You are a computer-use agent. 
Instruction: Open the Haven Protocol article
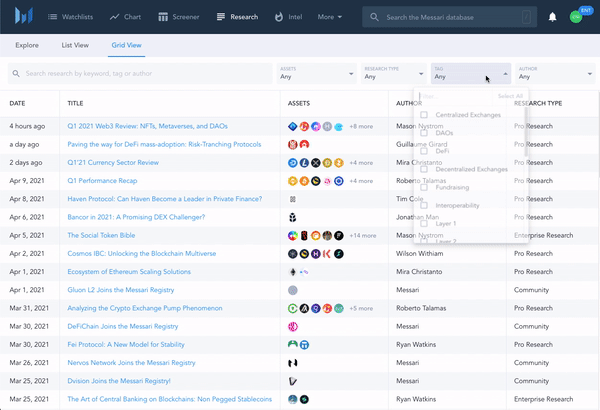point(165,199)
